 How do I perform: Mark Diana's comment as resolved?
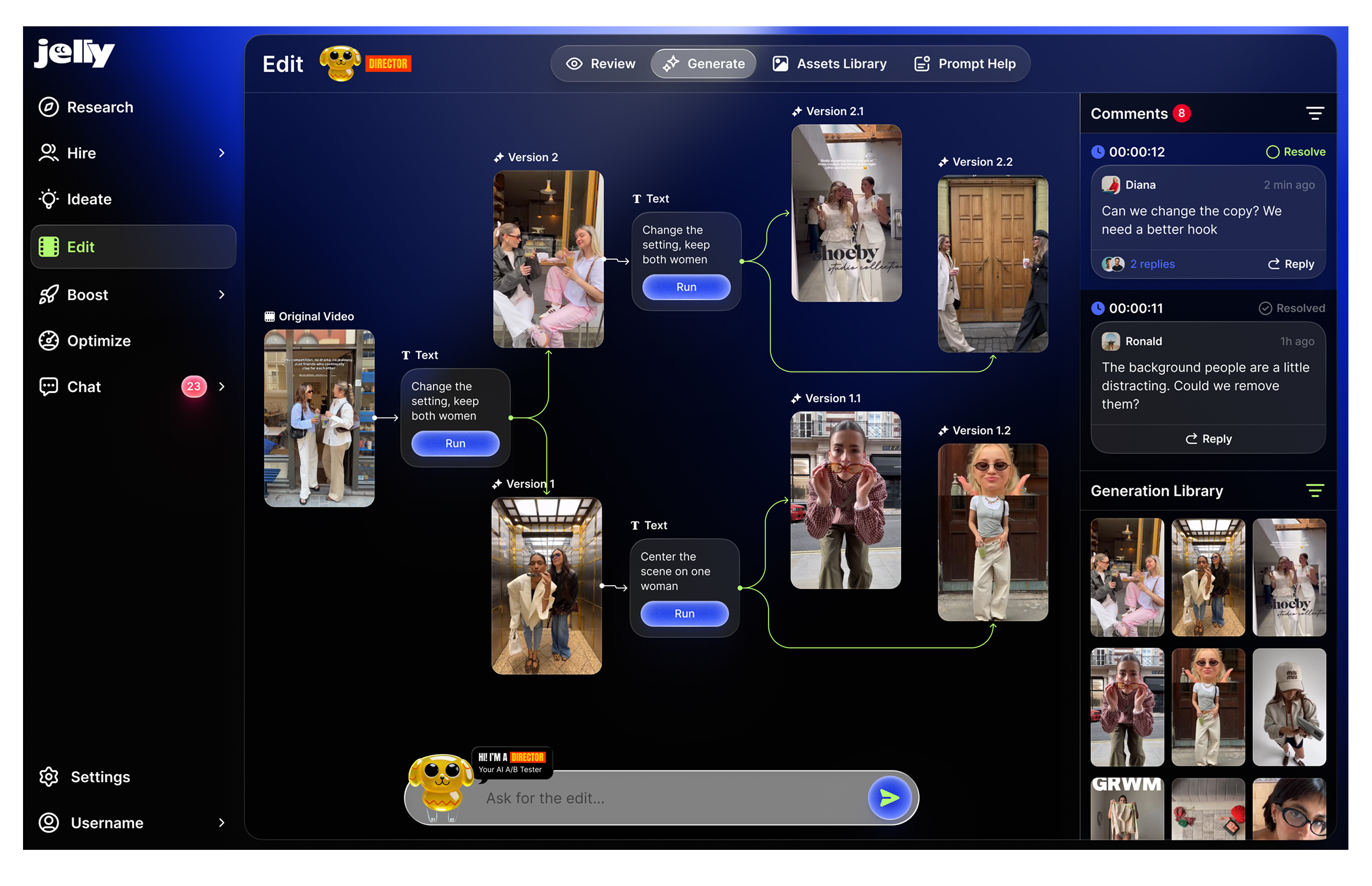pyautogui.click(x=1295, y=152)
